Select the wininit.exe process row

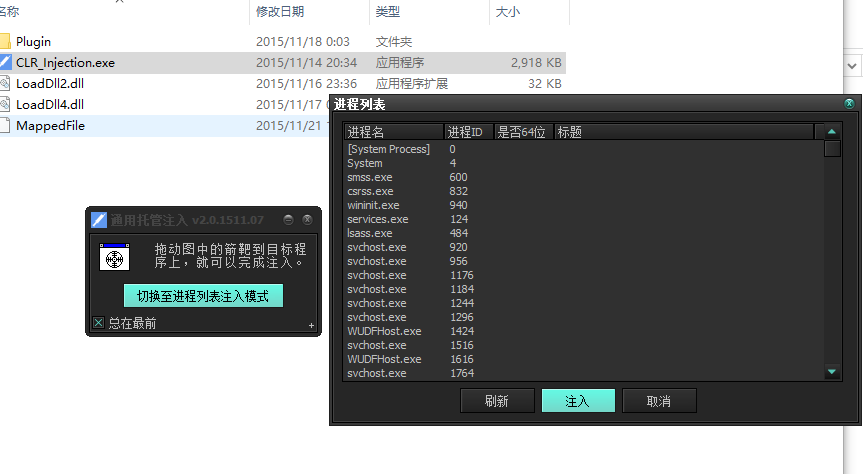(x=373, y=205)
